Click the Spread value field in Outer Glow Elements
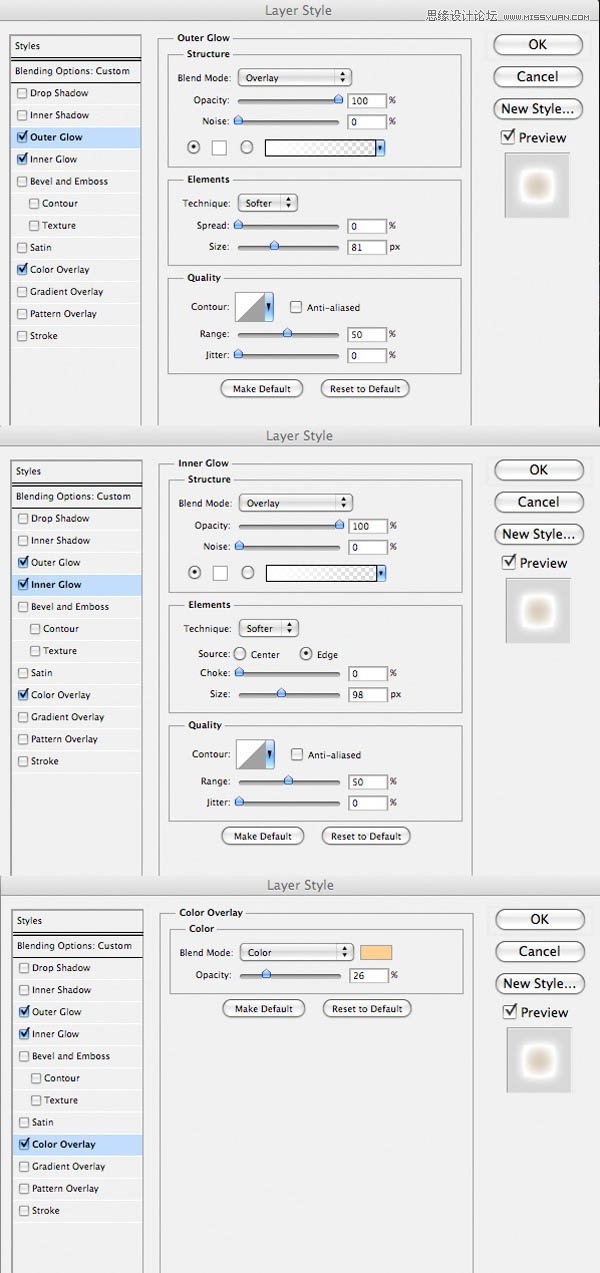This screenshot has width=600, height=1273. (x=366, y=226)
